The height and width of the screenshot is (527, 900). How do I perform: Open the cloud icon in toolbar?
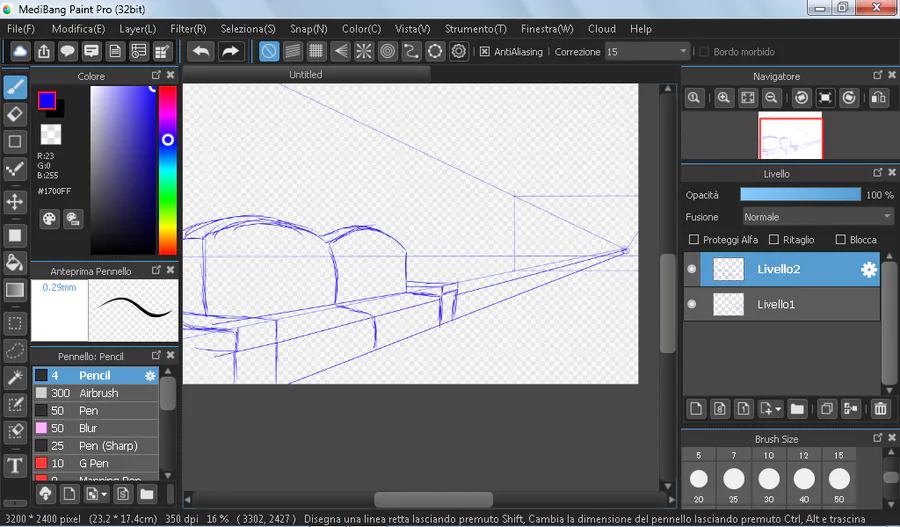click(x=20, y=52)
